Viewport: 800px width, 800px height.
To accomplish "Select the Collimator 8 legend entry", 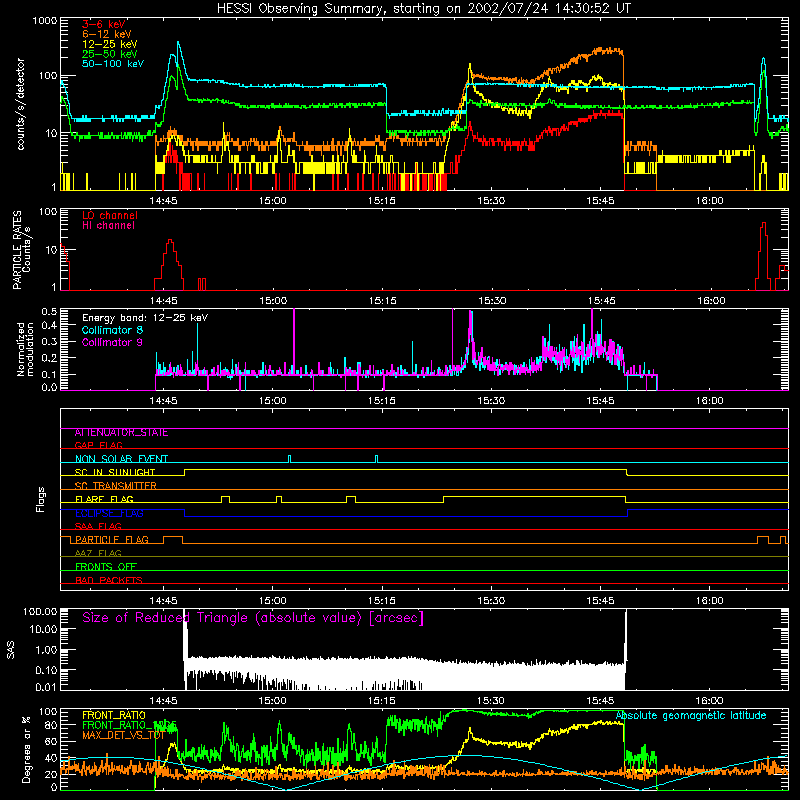I will [x=112, y=330].
